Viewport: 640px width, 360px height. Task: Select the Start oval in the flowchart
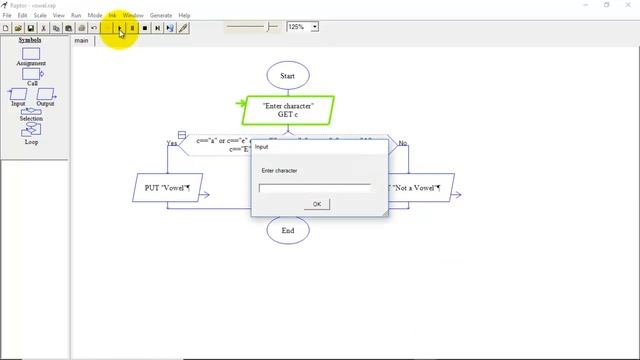tap(288, 76)
